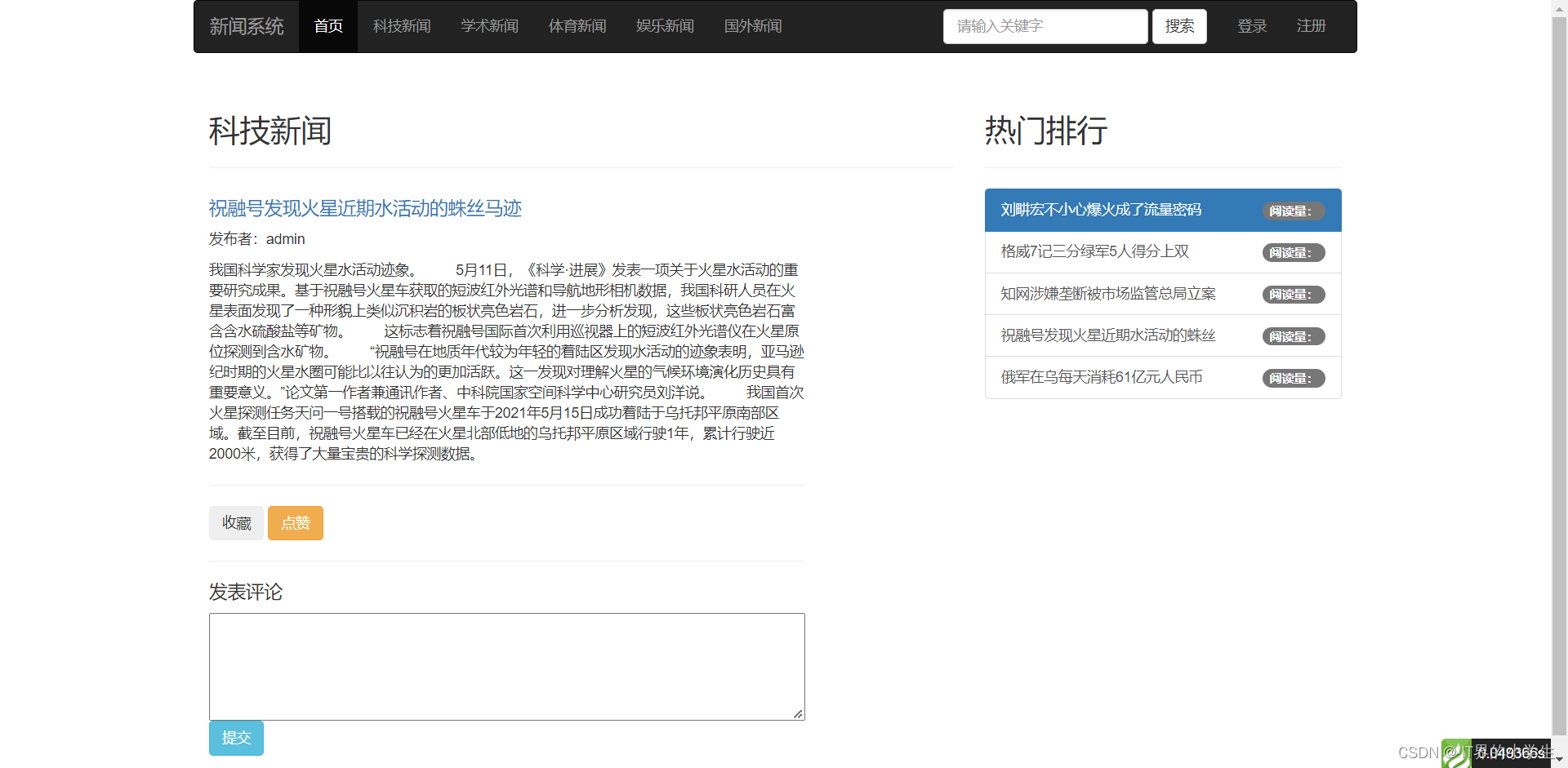1568x768 pixels.
Task: Click 阅读量 badge on 格威7记 row
Action: click(x=1294, y=253)
